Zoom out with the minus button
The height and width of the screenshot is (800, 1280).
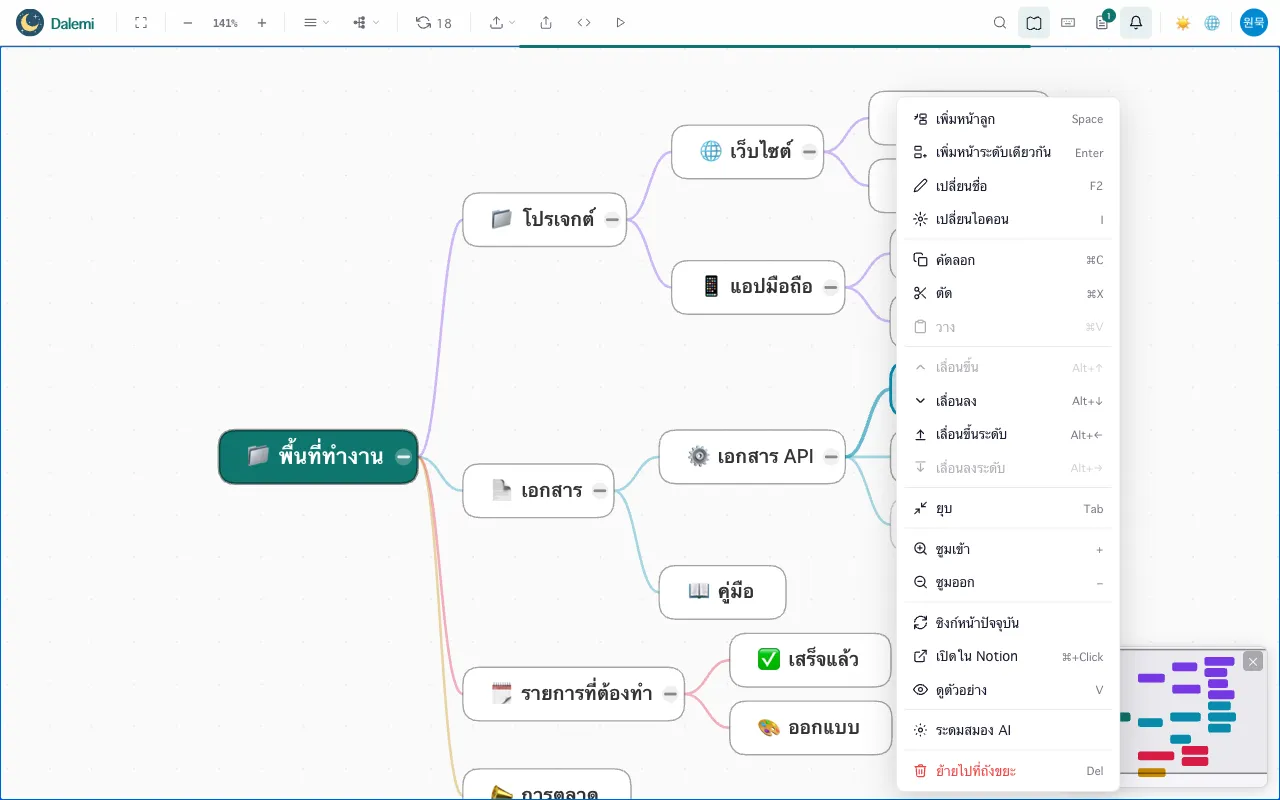pyautogui.click(x=187, y=22)
